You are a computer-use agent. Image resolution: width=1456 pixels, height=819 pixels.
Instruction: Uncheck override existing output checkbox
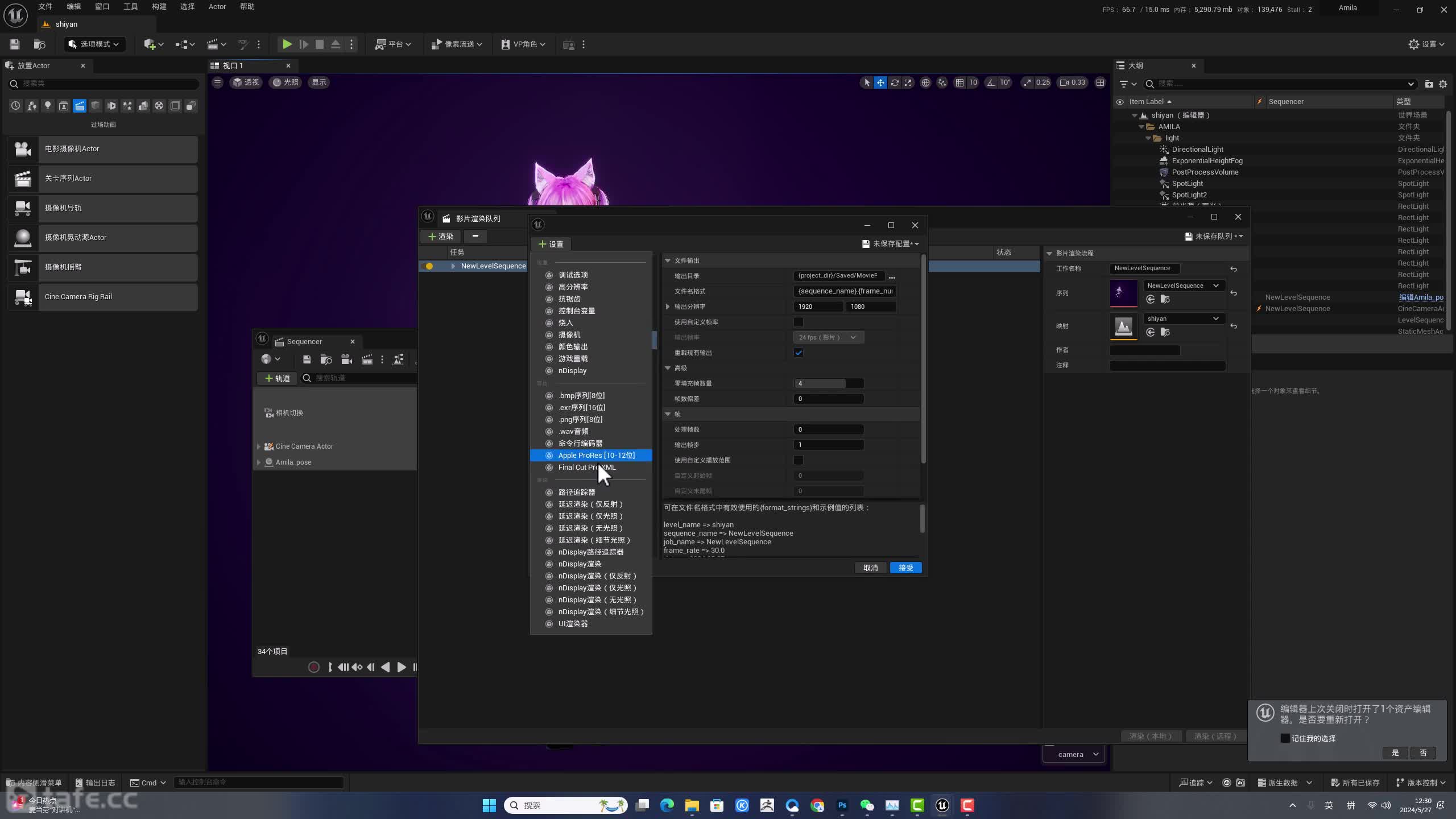[x=799, y=353]
